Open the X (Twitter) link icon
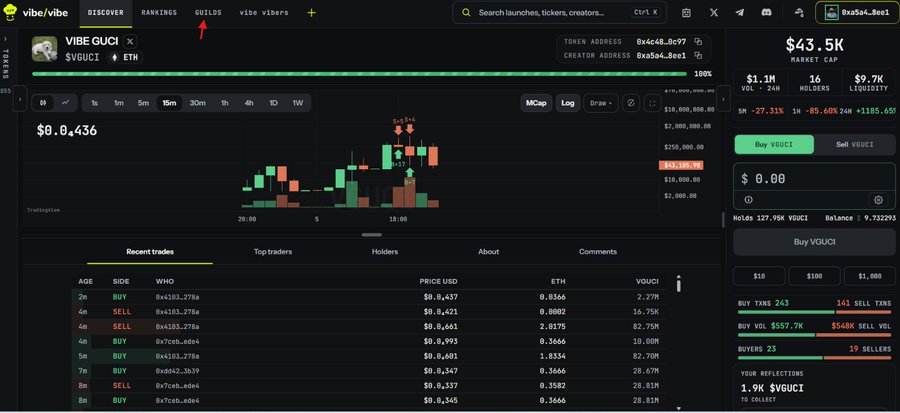Screen dimensions: 900x413 click(x=713, y=13)
